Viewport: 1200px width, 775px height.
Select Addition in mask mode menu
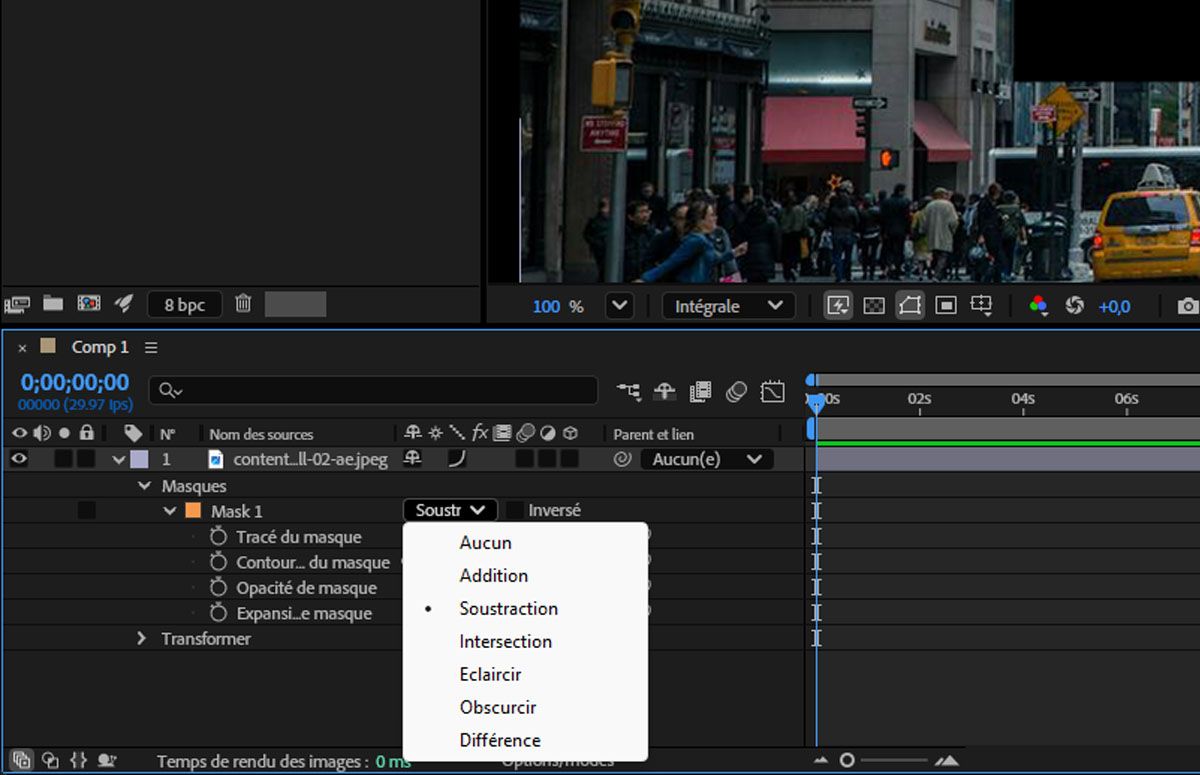tap(493, 575)
